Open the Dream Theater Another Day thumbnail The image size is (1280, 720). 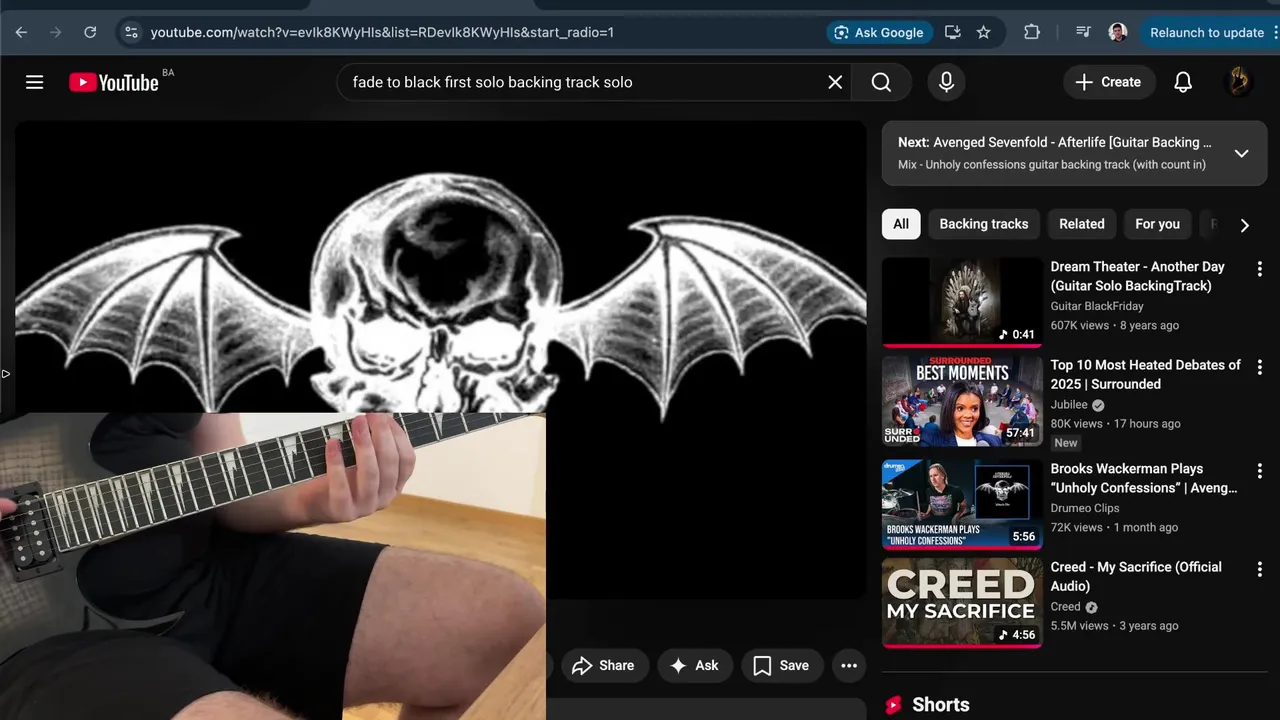click(962, 303)
